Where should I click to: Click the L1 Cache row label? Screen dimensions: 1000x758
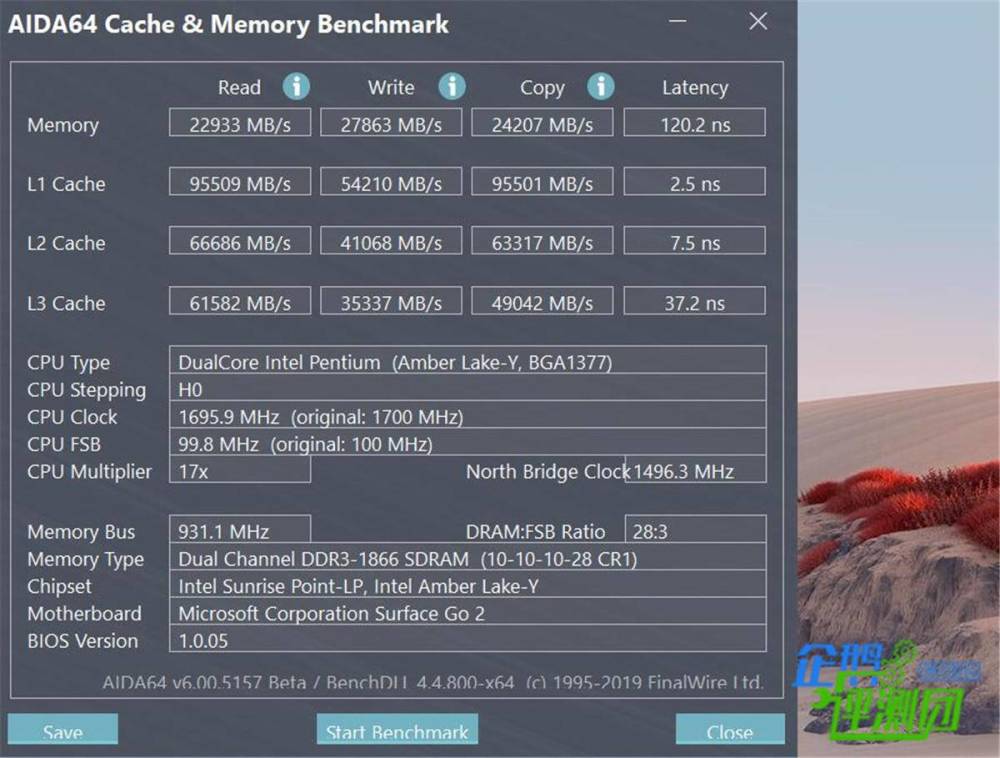point(66,184)
